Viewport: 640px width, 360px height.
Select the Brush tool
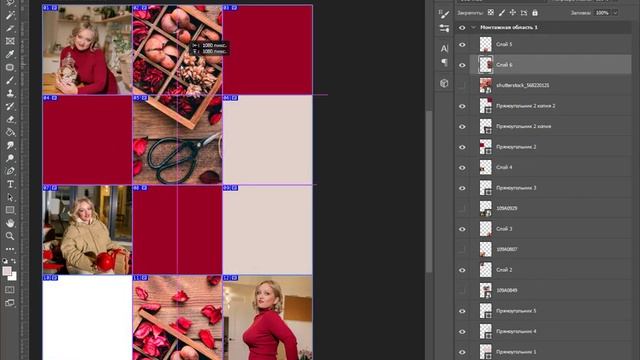(x=10, y=80)
